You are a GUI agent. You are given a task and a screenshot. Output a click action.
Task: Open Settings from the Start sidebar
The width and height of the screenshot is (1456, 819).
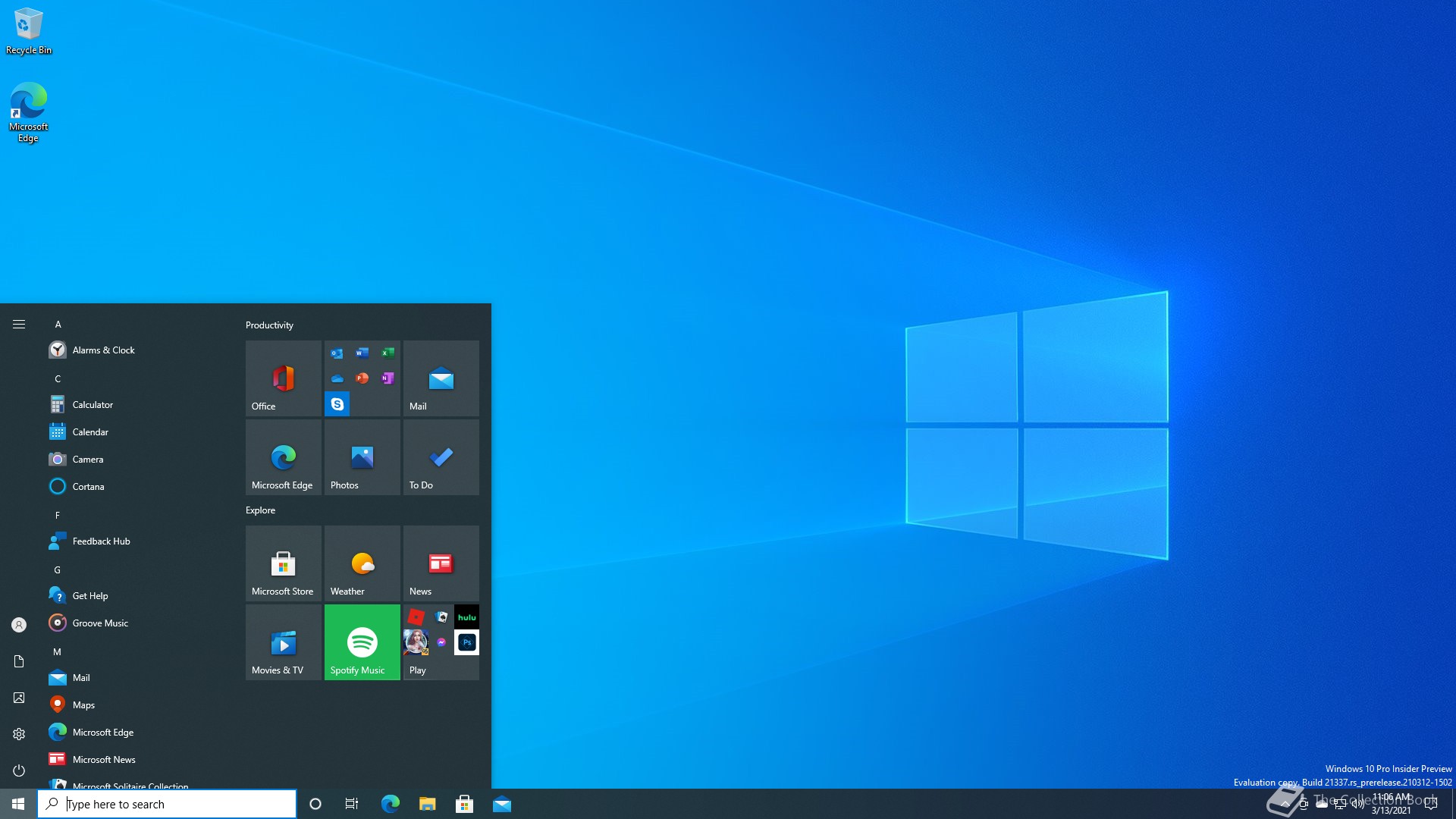pyautogui.click(x=18, y=733)
